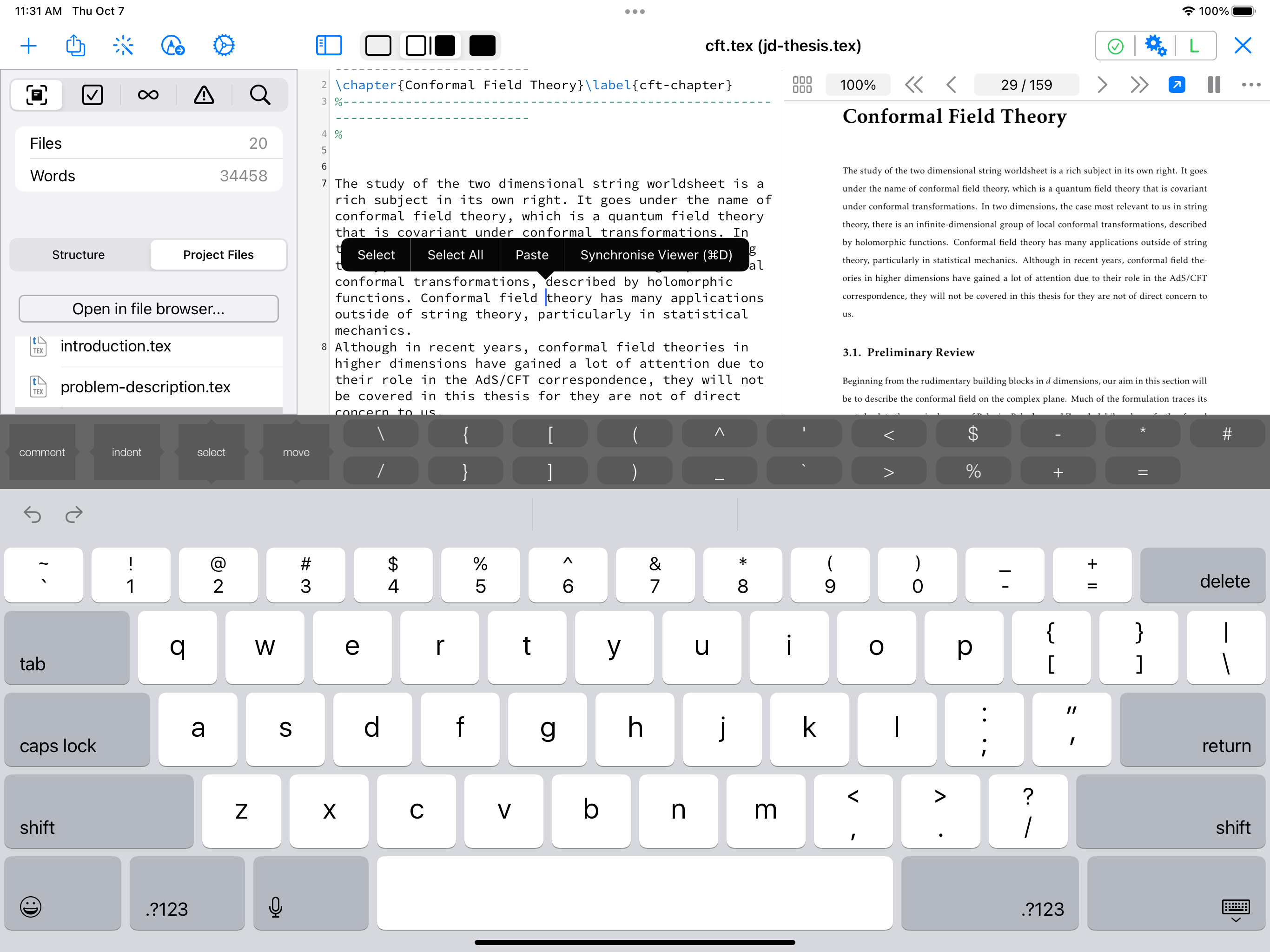Click the navigate first page button
1270x952 pixels.
911,84
